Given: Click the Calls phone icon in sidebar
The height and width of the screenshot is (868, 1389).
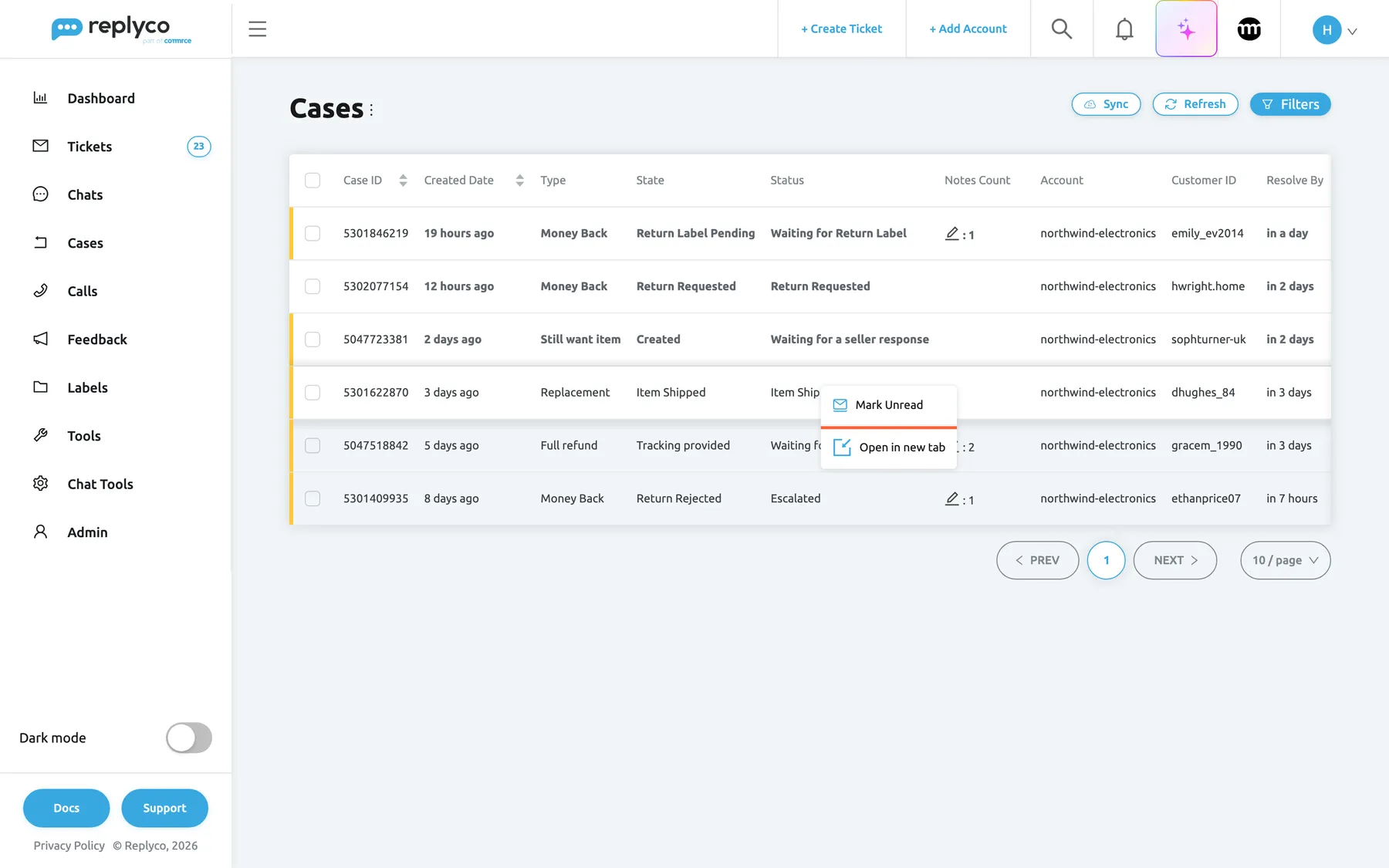Looking at the screenshot, I should [x=40, y=291].
